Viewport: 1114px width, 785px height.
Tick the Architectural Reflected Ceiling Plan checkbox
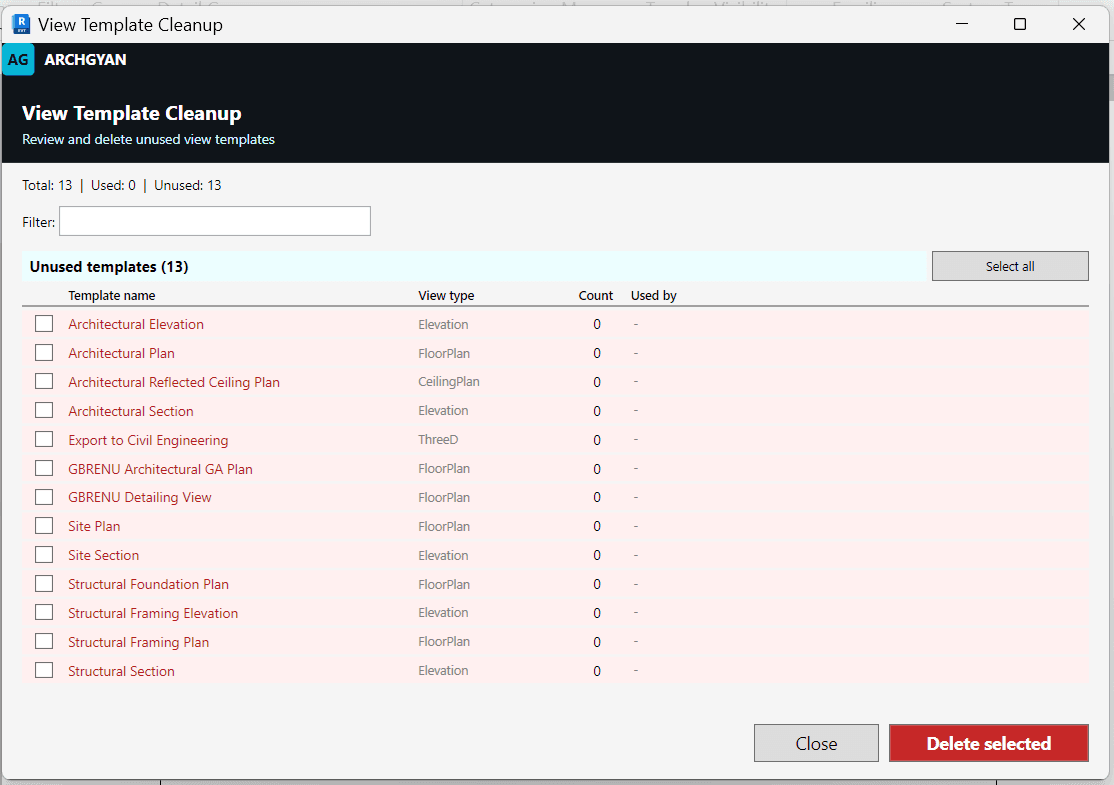point(44,381)
